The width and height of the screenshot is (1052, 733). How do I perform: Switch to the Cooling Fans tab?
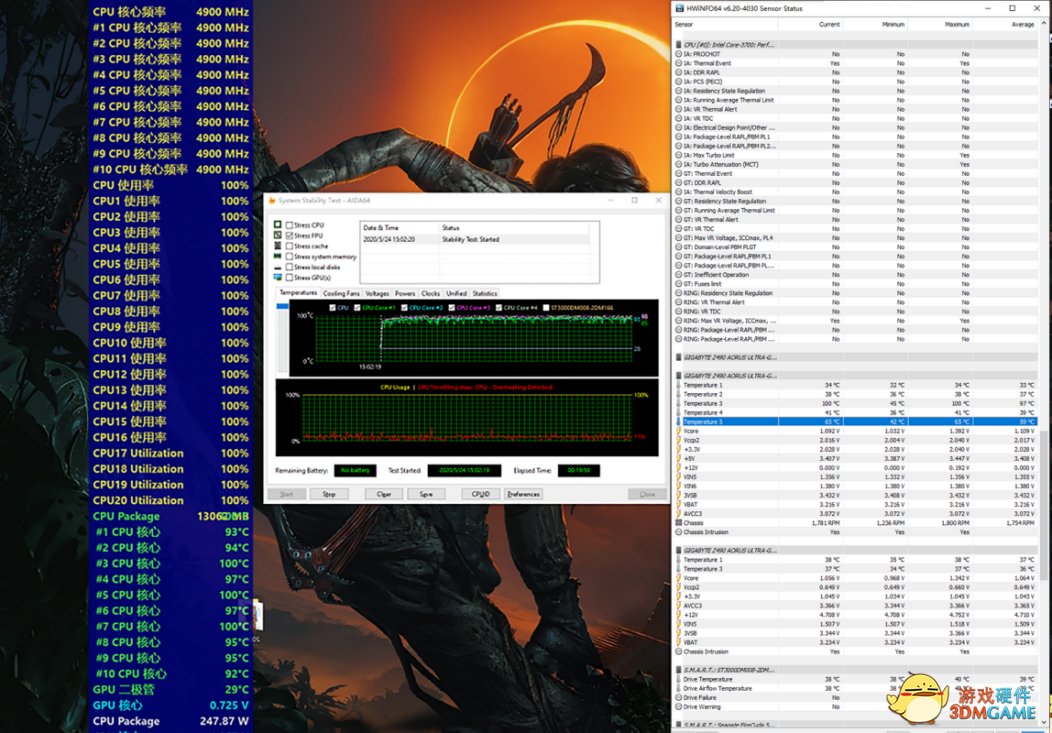coord(341,293)
